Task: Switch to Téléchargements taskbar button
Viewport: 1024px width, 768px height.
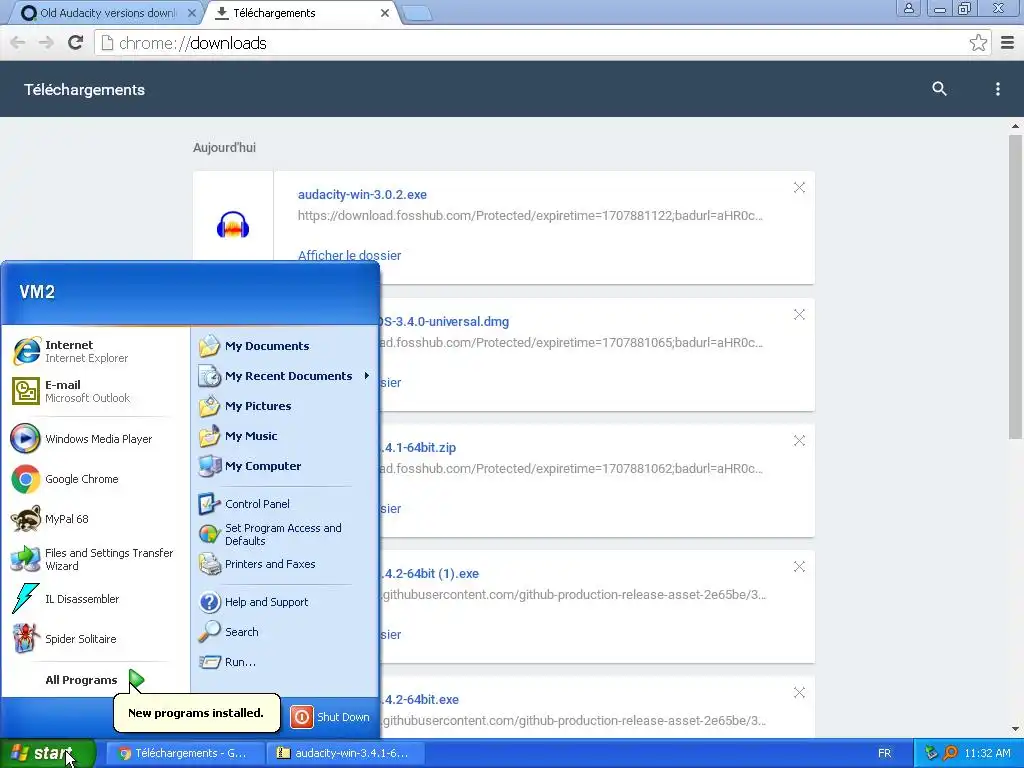Action: tap(184, 753)
